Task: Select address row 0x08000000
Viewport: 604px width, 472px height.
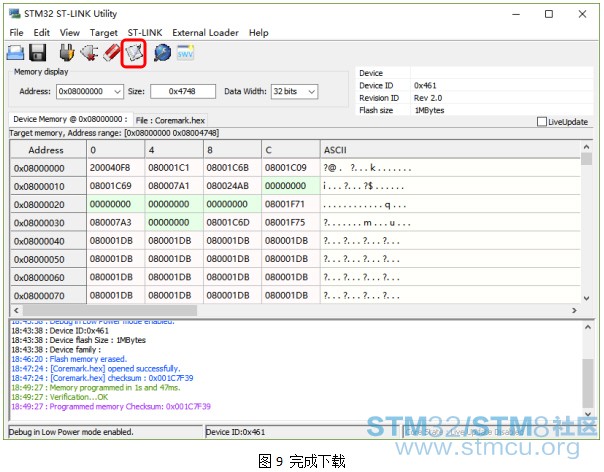Action: 48,168
